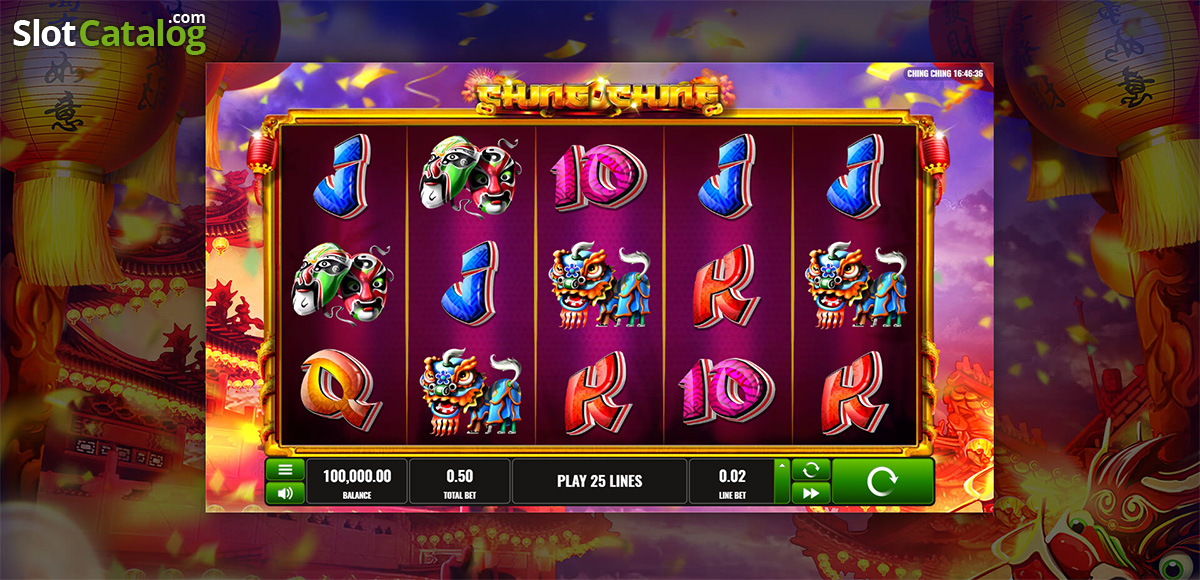
Task: Click the Line Bet 0.02 field
Action: point(732,481)
